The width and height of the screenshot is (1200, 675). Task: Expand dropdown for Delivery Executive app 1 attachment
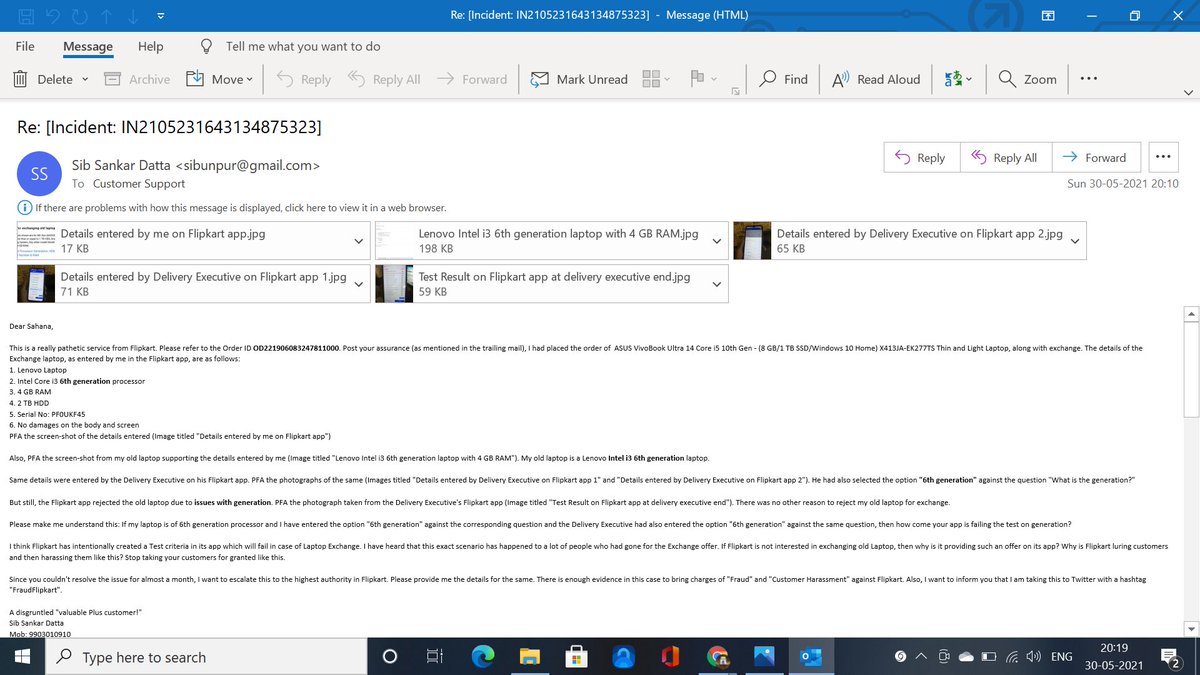358,284
